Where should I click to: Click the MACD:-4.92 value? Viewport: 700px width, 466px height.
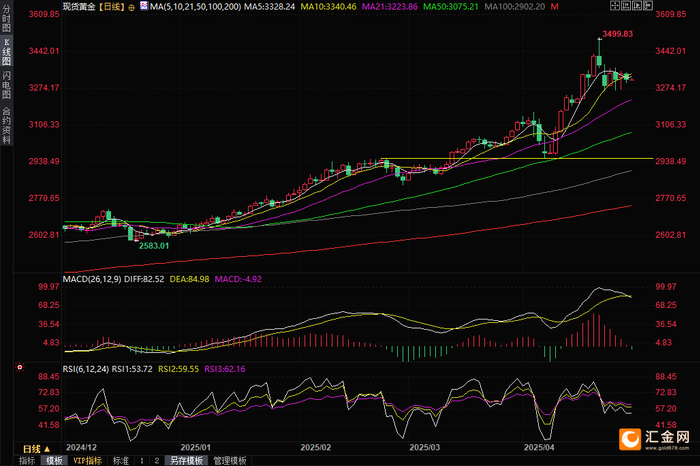[x=238, y=279]
